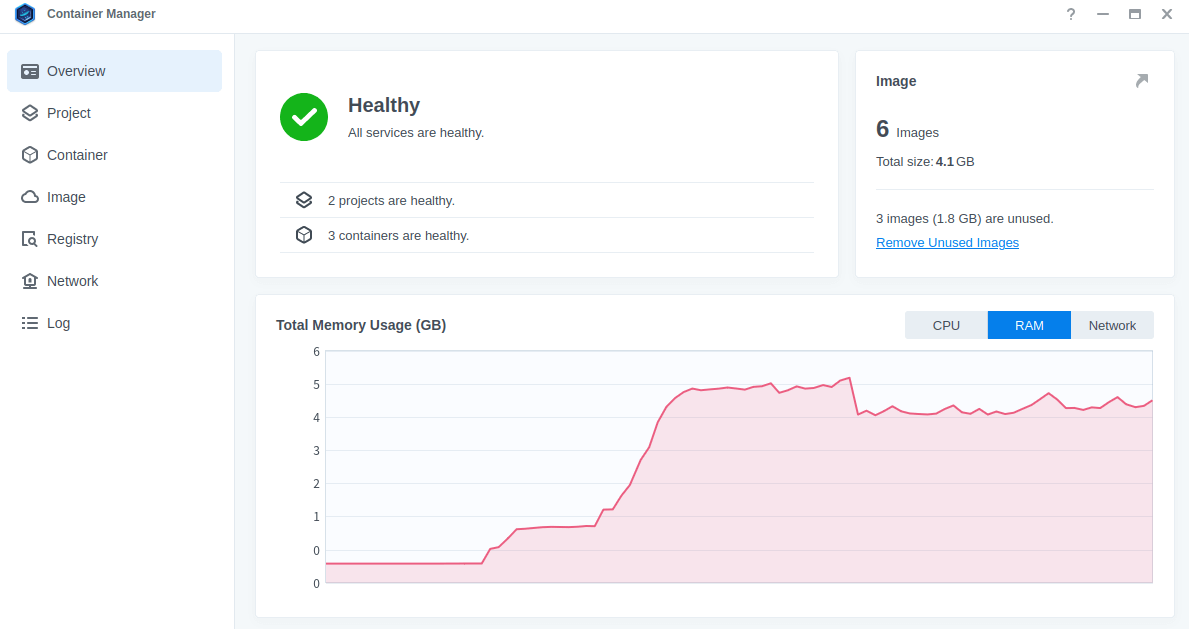
Task: Click the layers icon beside projects status
Action: pyautogui.click(x=304, y=200)
